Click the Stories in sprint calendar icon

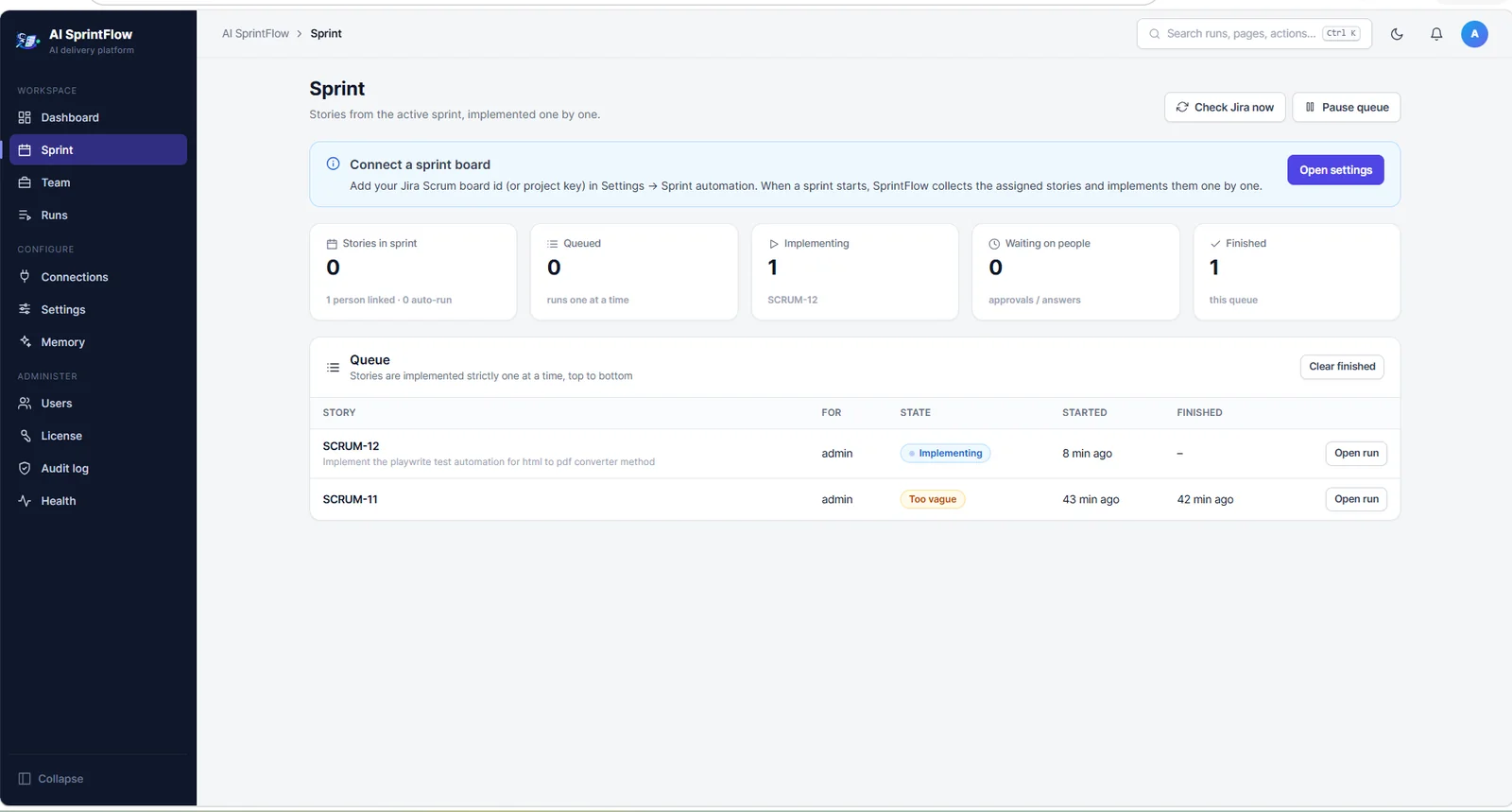click(x=332, y=244)
